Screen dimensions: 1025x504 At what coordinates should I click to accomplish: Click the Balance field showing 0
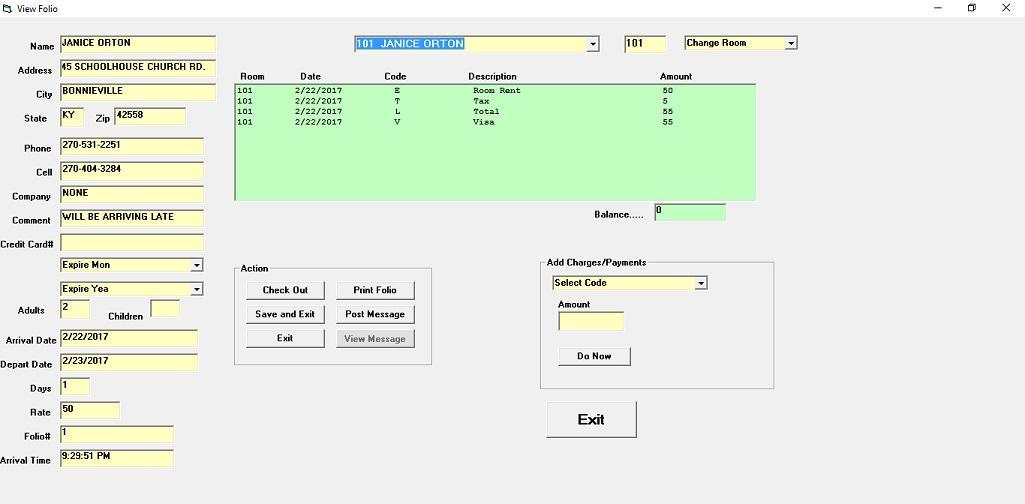click(x=690, y=212)
